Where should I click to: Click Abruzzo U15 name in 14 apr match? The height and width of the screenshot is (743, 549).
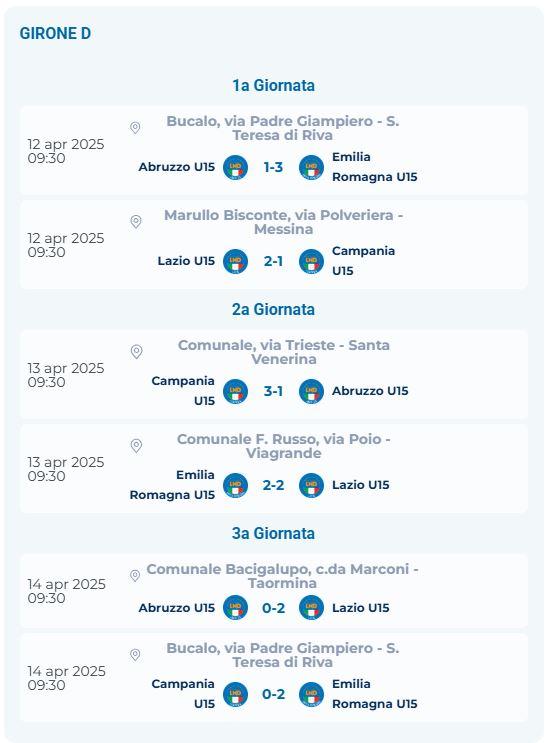[177, 608]
